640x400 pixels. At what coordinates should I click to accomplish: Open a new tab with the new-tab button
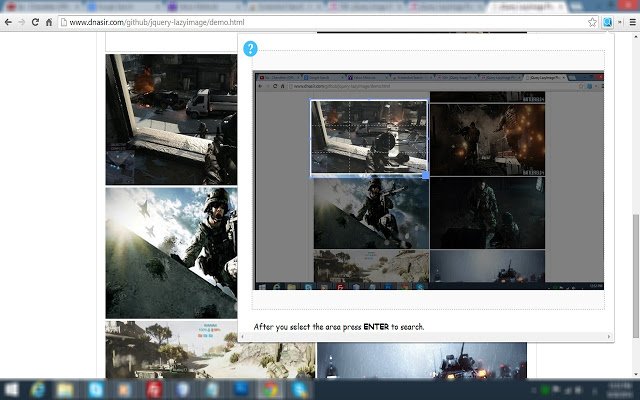[577, 7]
